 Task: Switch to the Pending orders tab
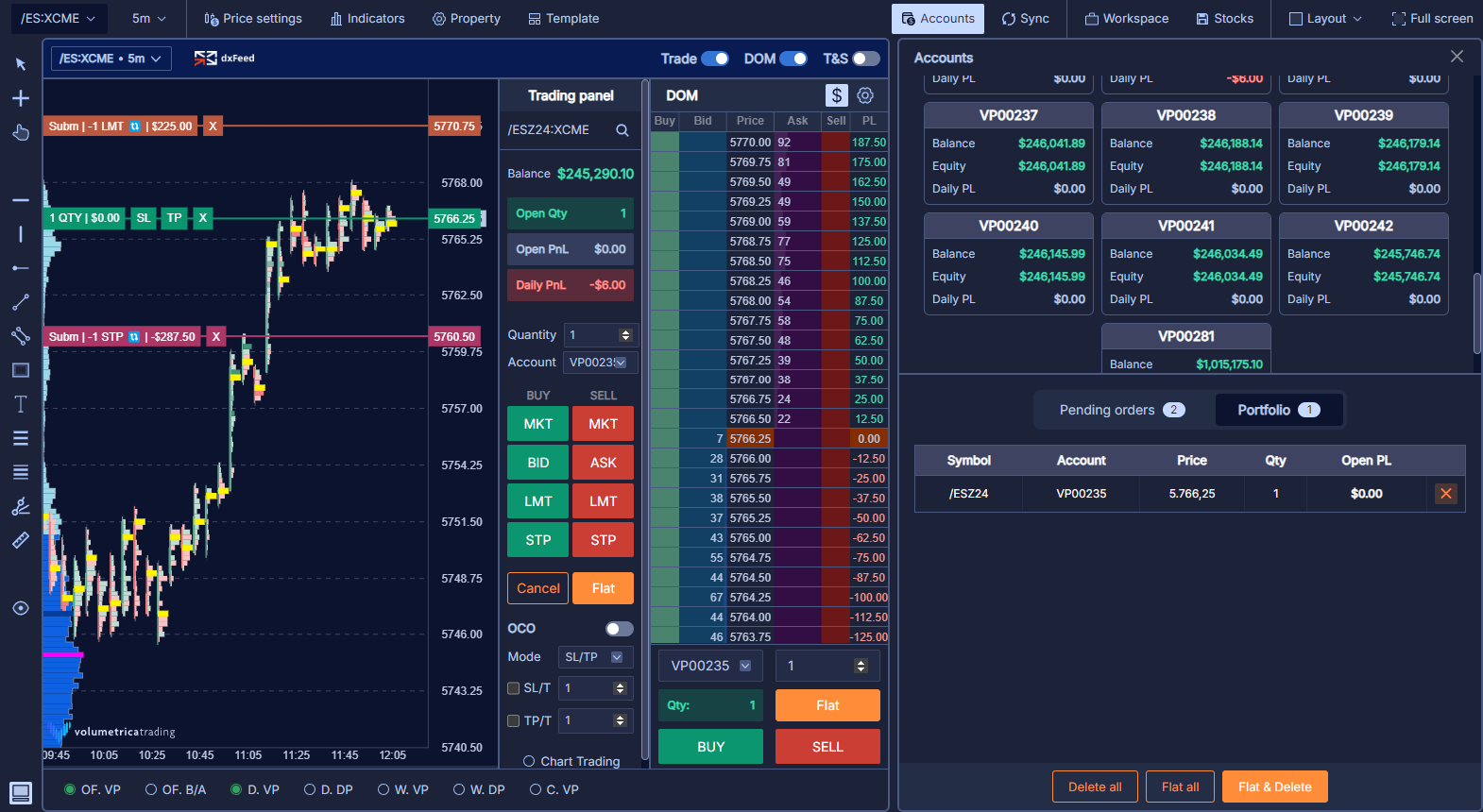(1121, 410)
